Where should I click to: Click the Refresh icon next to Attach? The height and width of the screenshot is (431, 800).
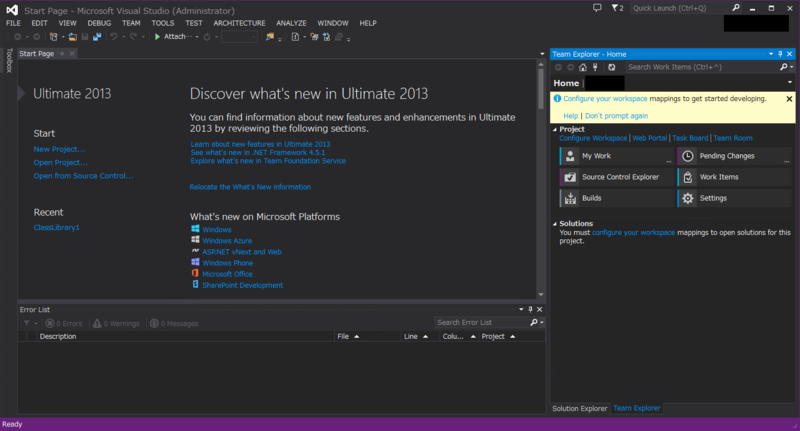pos(207,37)
